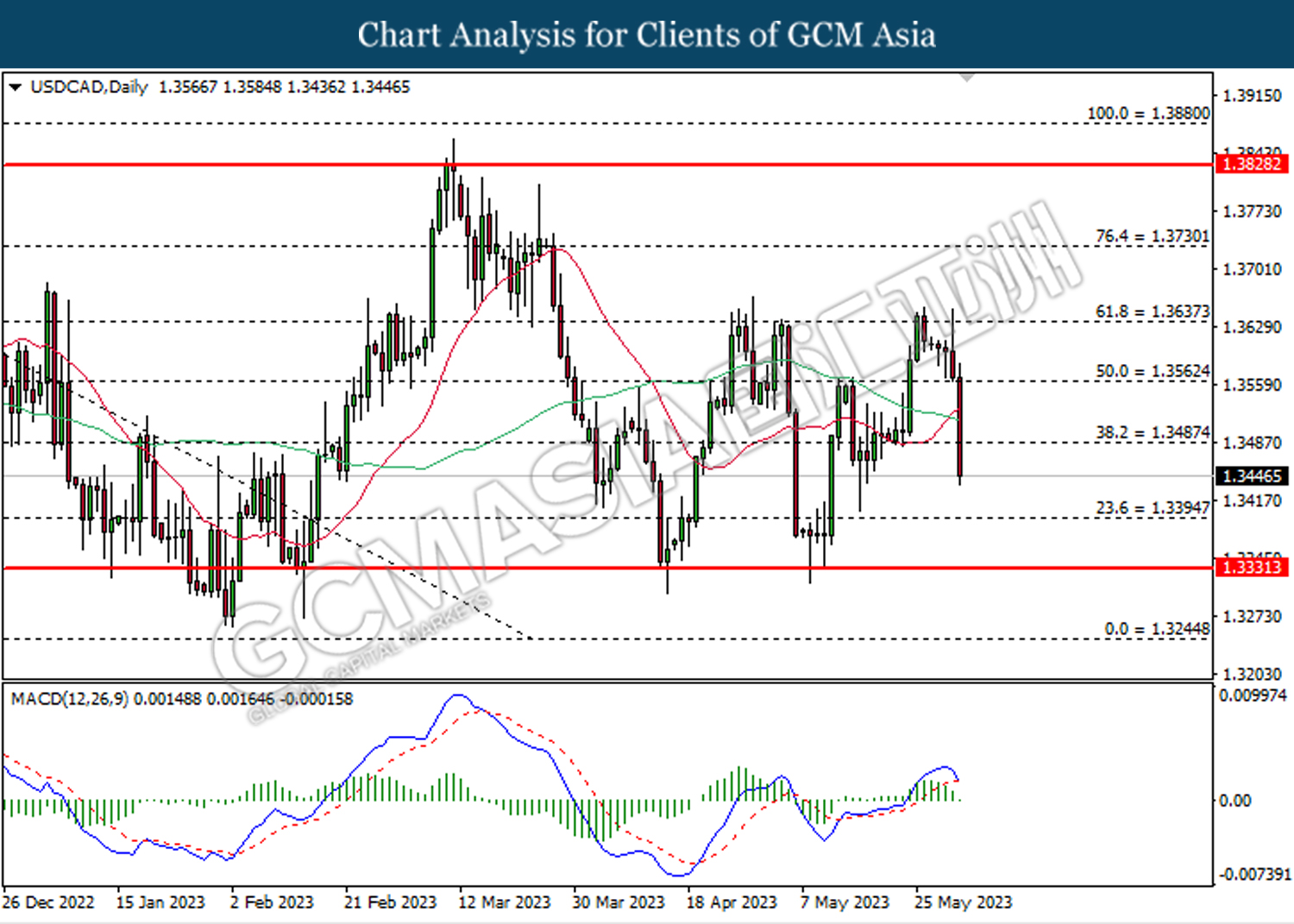Click the current price tag 1.34465
Screen dimensions: 1294x924
click(x=1253, y=476)
